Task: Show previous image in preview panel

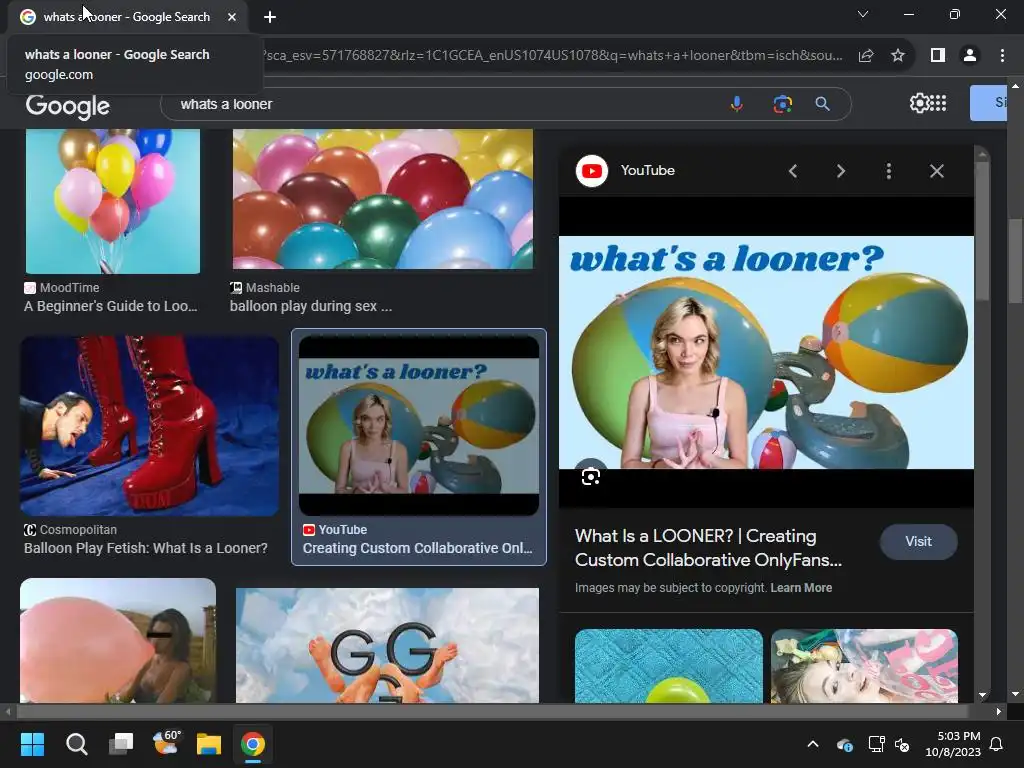Action: click(x=793, y=171)
